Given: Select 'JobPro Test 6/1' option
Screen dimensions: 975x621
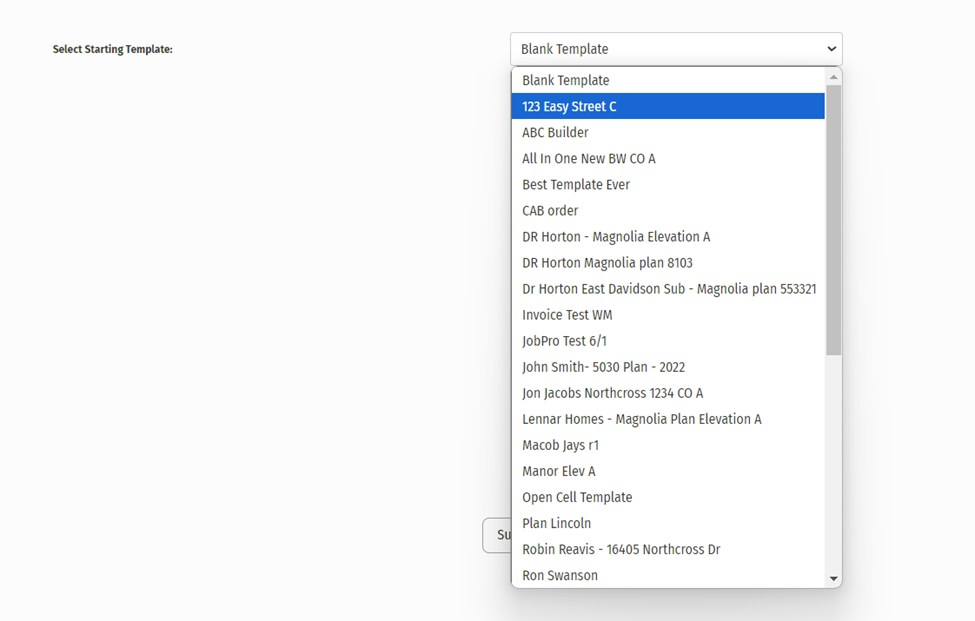Looking at the screenshot, I should click(x=564, y=340).
